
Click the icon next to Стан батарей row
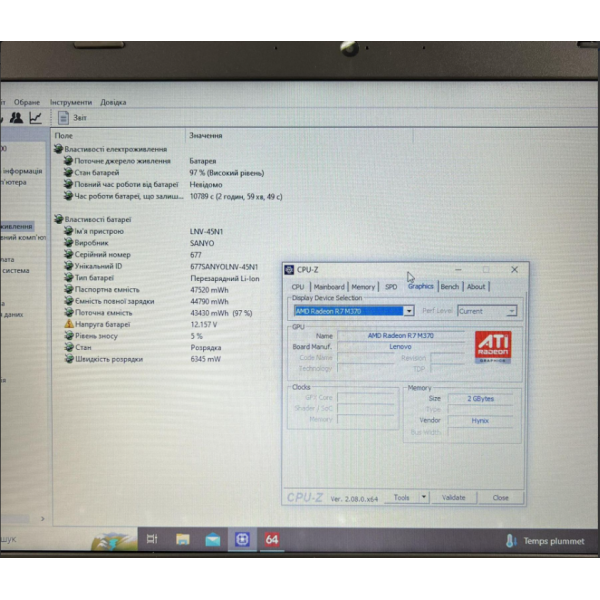pyautogui.click(x=68, y=172)
